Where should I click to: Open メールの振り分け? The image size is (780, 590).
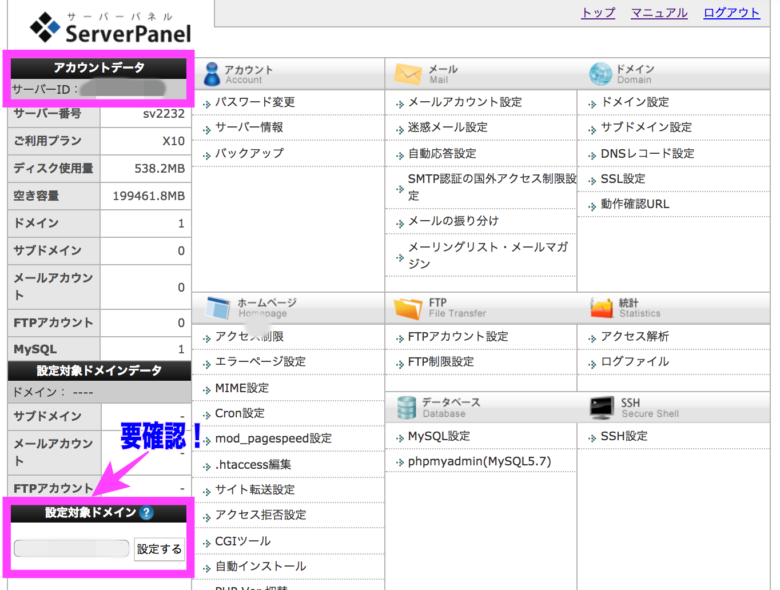tap(453, 221)
